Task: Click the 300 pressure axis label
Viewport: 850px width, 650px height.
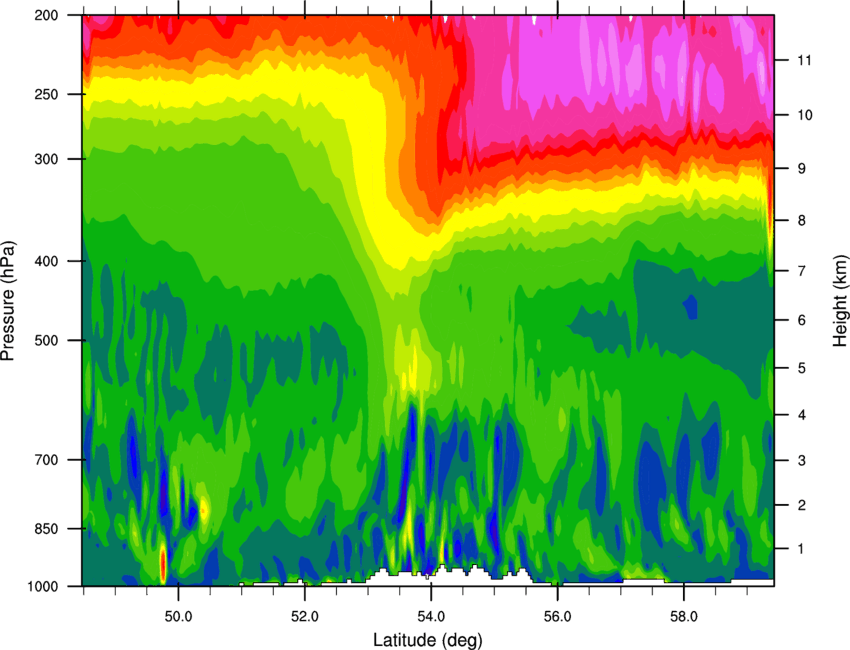Action: tap(48, 159)
